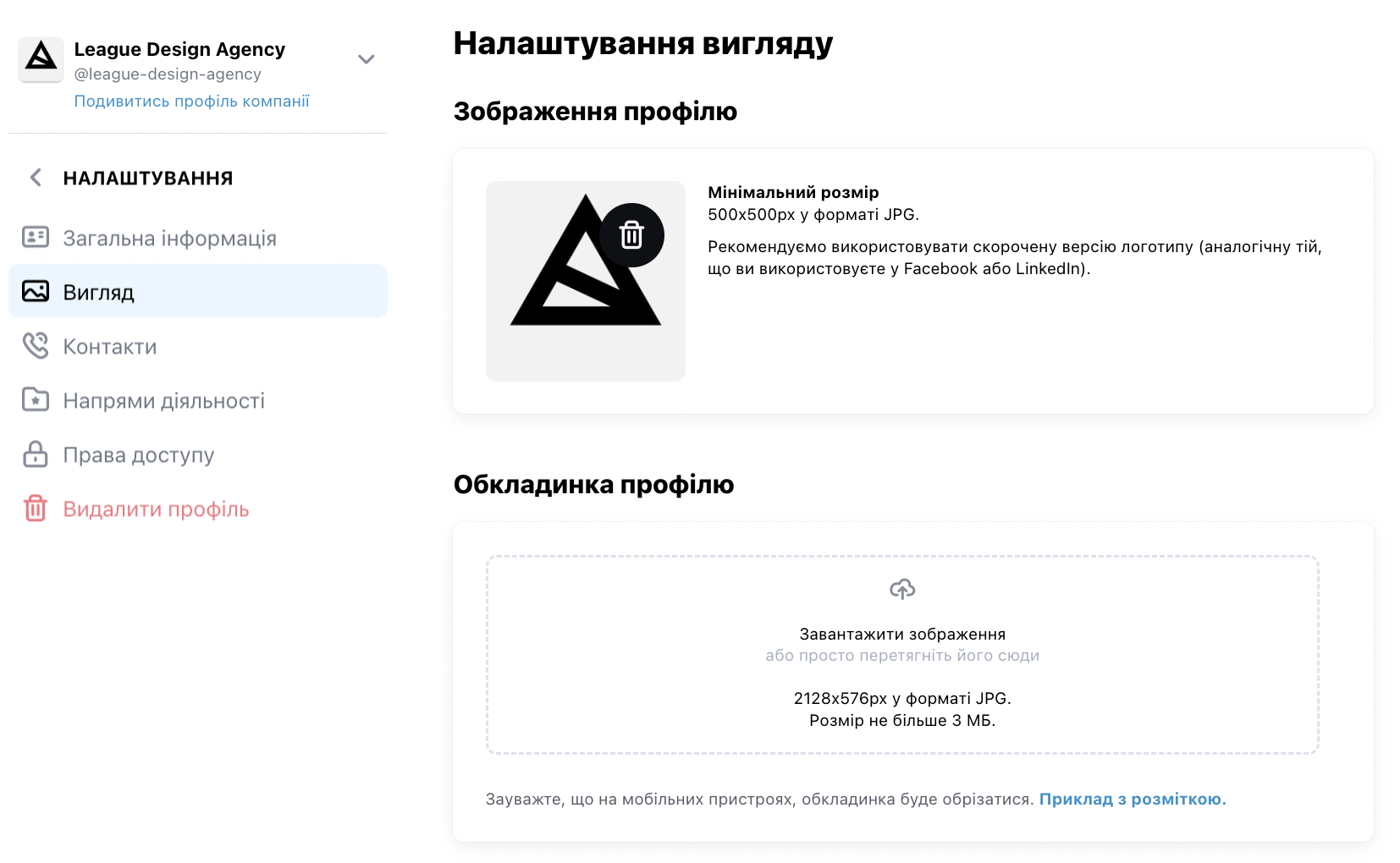
Task: Click the ID card icon beside Загальна інформація
Action: (36, 237)
